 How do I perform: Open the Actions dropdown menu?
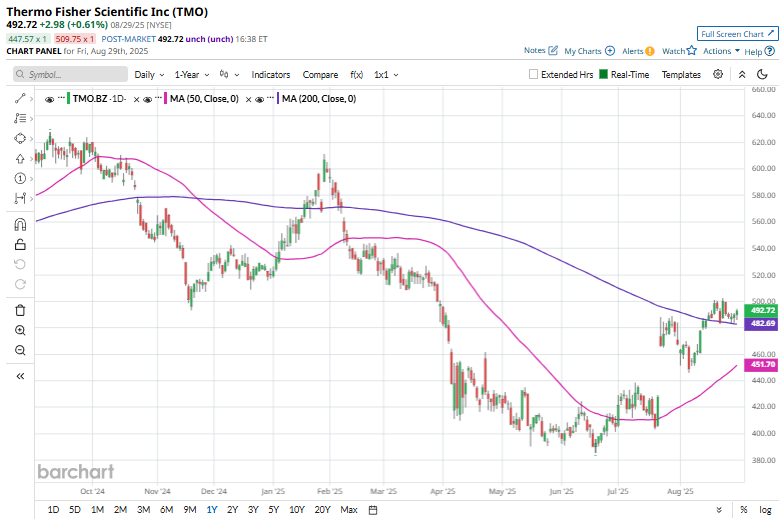click(x=722, y=51)
